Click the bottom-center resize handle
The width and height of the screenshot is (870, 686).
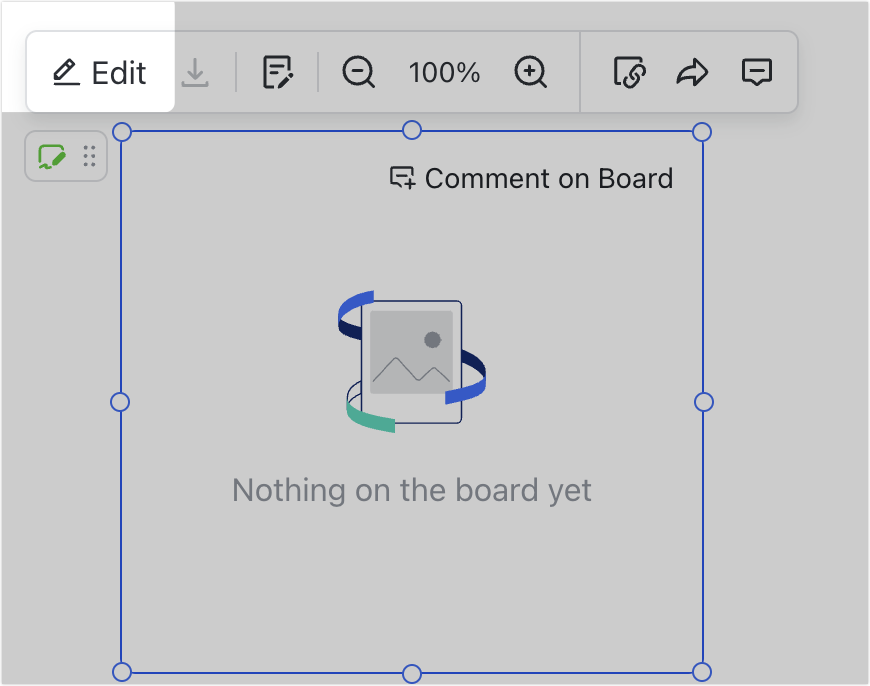point(411,671)
